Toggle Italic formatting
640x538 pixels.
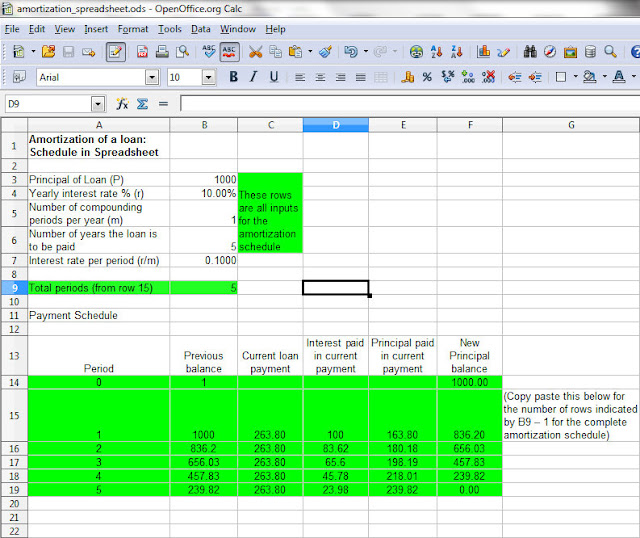(253, 77)
